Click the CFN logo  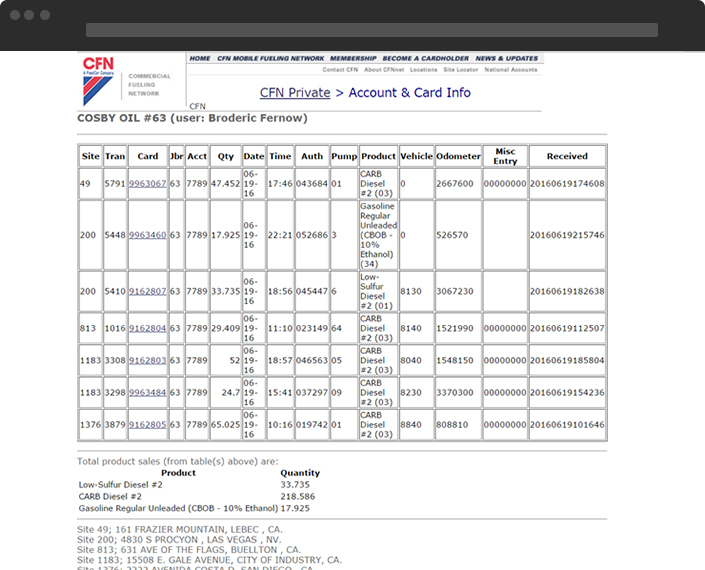click(x=98, y=81)
